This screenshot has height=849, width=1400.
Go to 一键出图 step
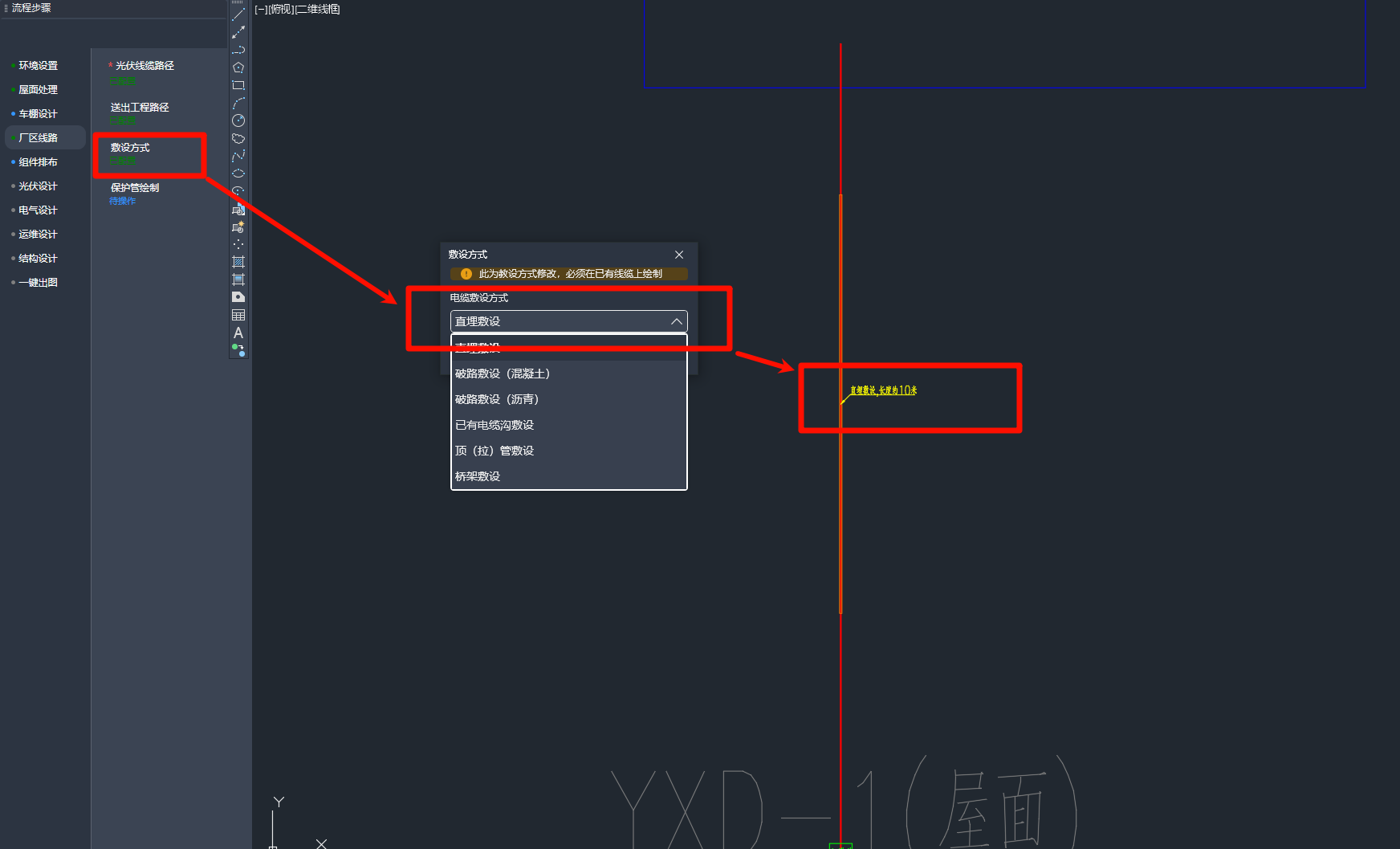38,283
